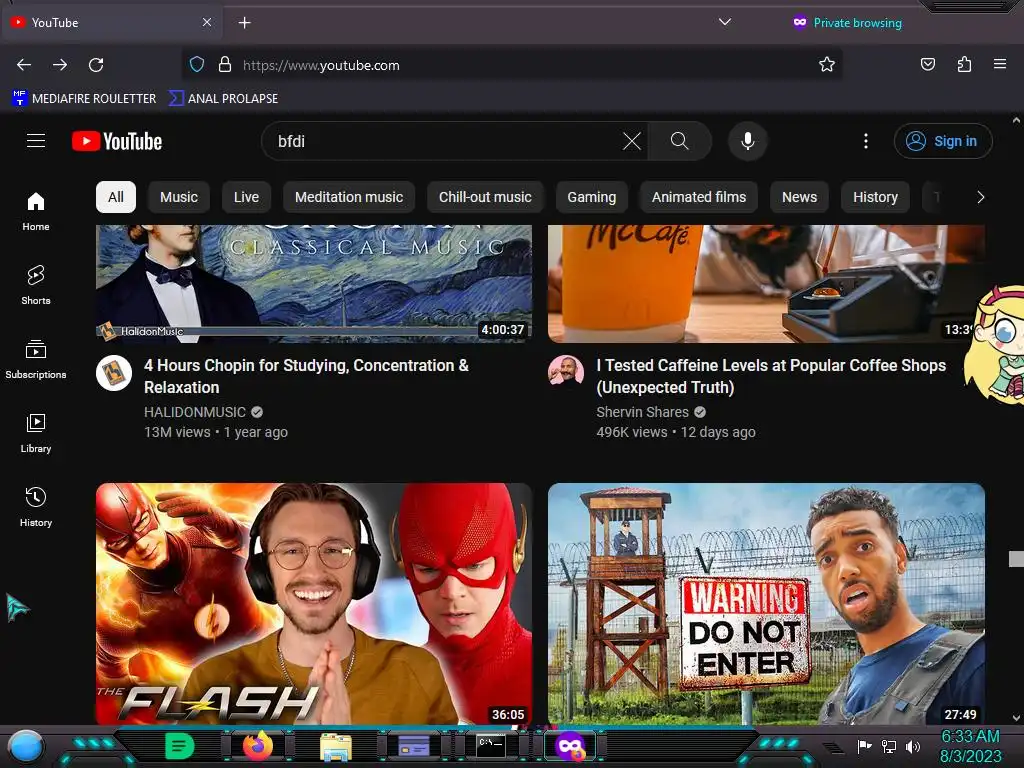
Task: Select the All filter chip
Action: pyautogui.click(x=116, y=197)
